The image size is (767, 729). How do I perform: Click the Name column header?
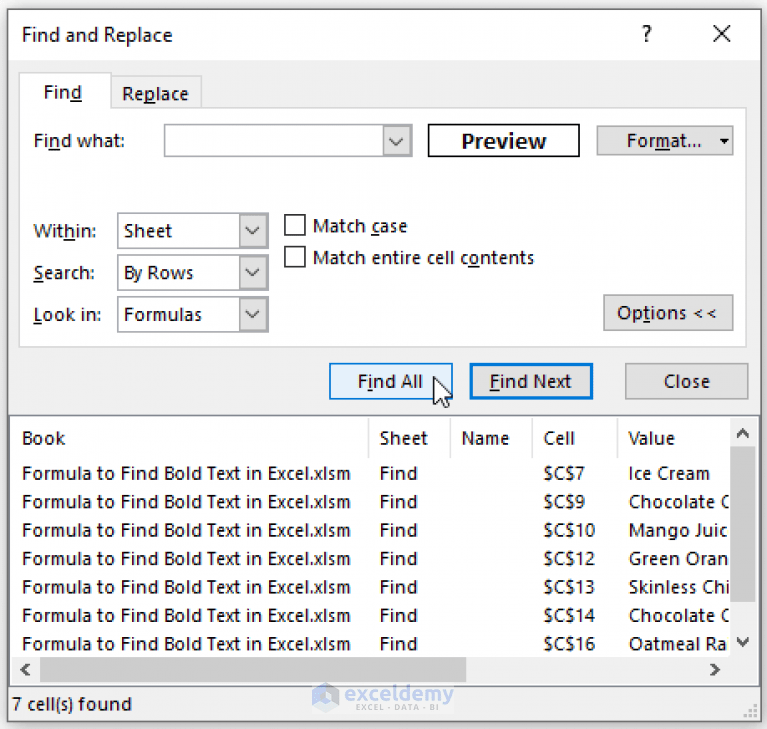pos(491,438)
